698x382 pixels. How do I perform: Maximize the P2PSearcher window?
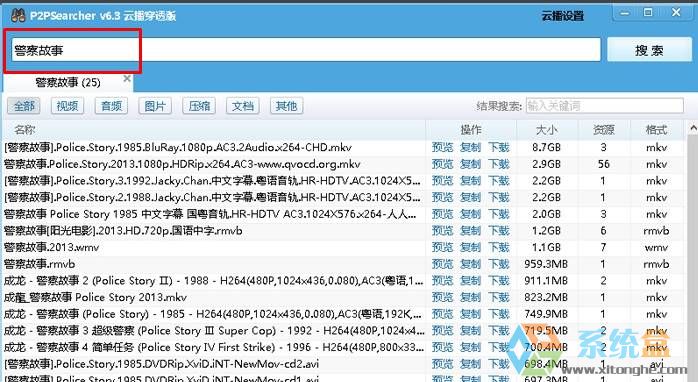tap(648, 13)
